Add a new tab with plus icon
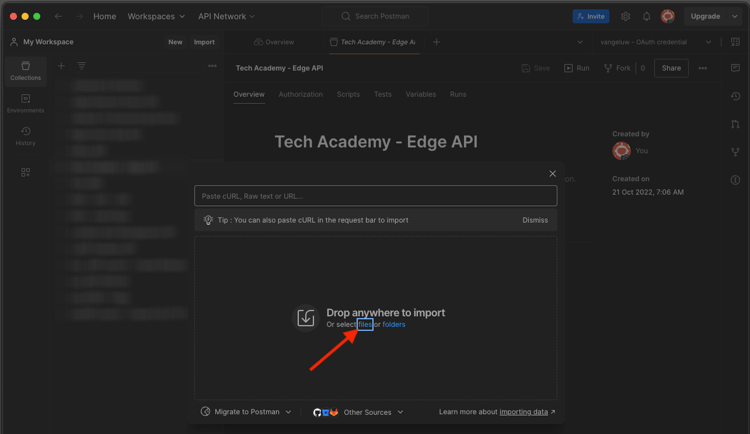 (436, 42)
